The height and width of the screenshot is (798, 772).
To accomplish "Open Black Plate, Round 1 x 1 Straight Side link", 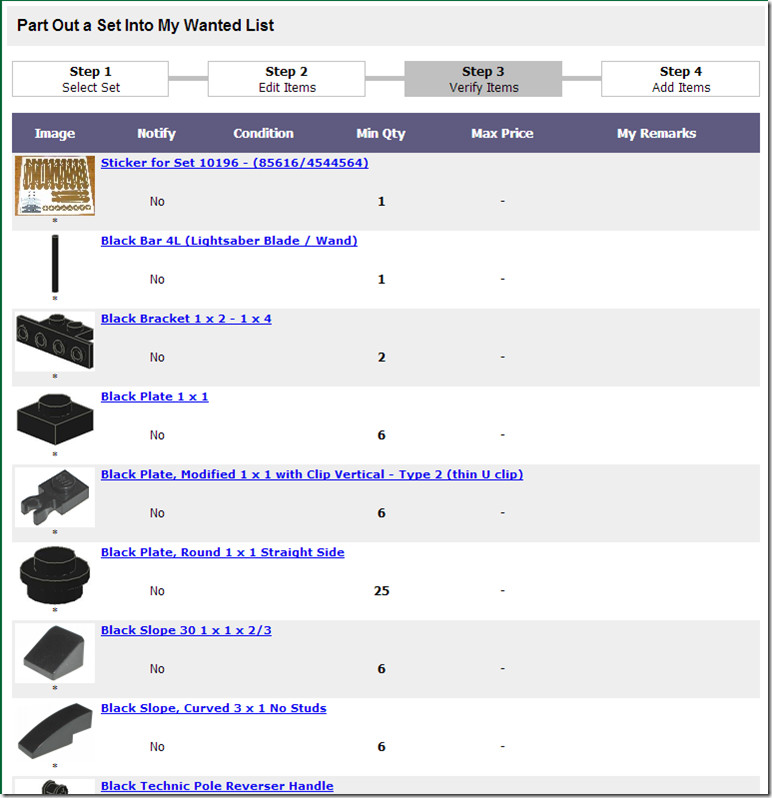I will [222, 553].
